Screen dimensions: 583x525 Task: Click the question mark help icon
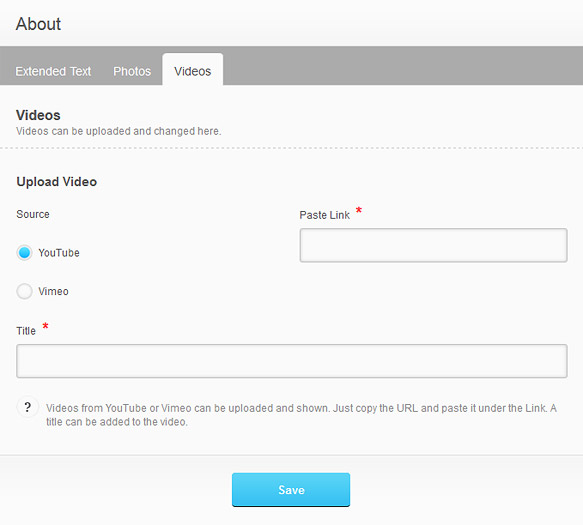point(28,408)
